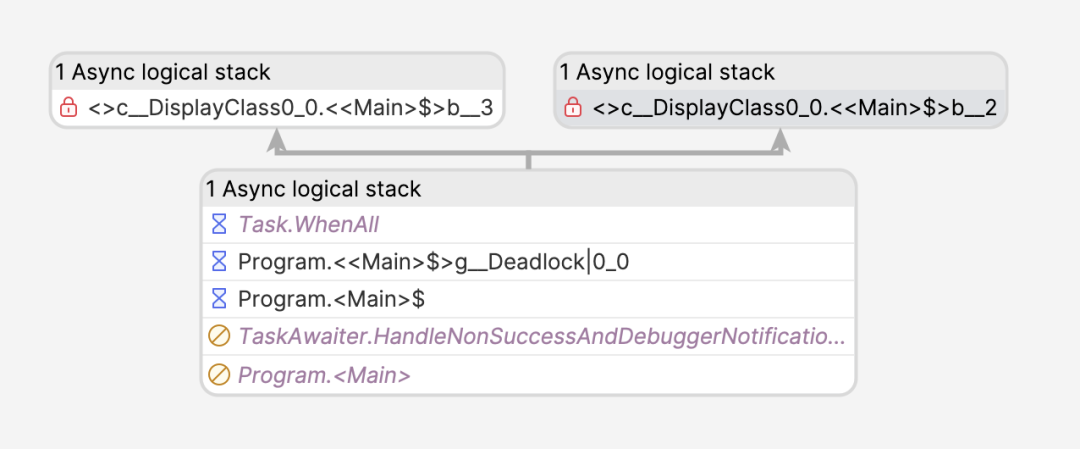Screen dimensions: 1080x449
Task: Select the <>c__DisplayClass0_0.<<Main>$>b__3 frame
Action: [x=278, y=108]
